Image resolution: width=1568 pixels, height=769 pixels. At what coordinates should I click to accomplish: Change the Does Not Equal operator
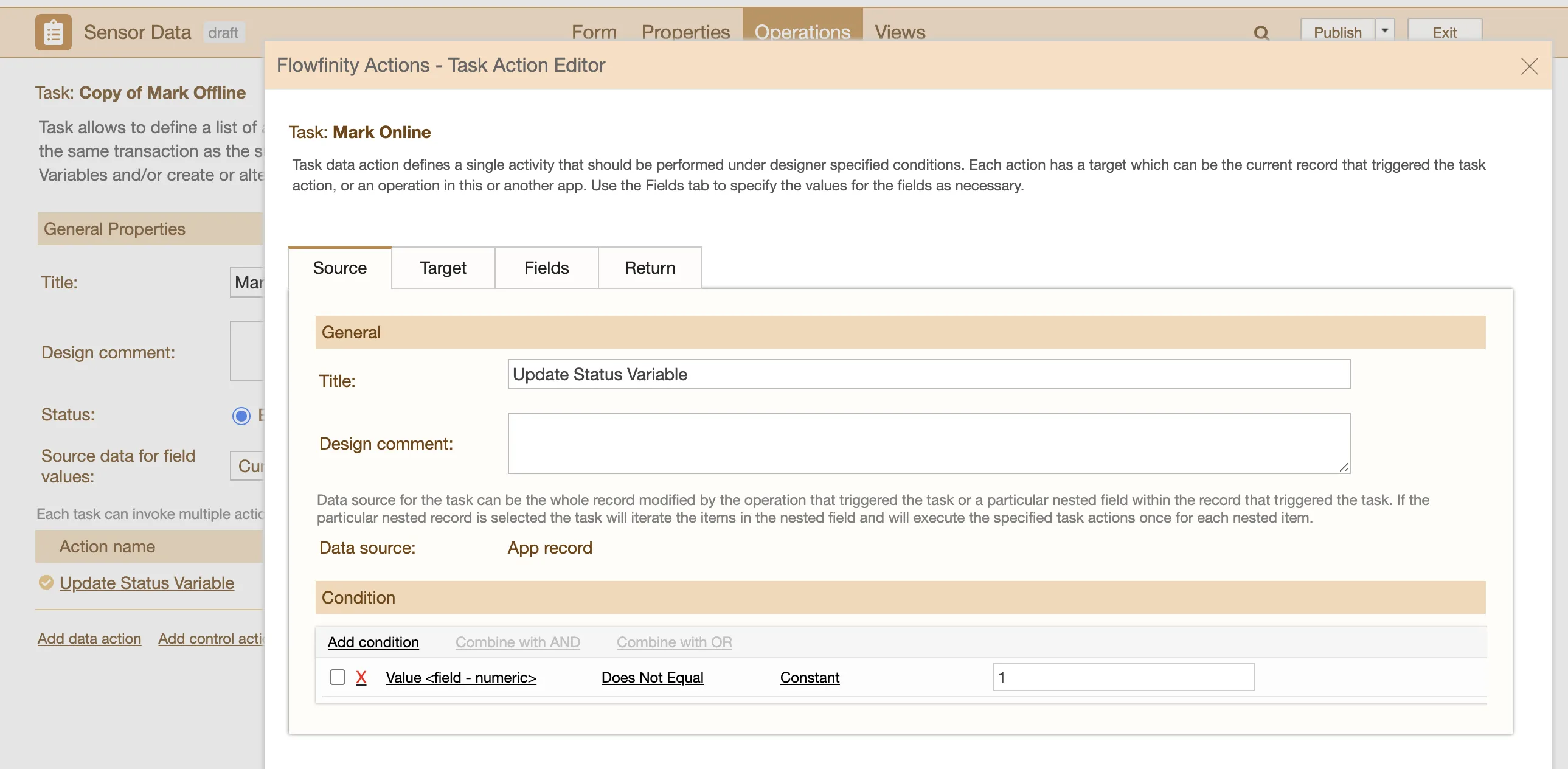[x=652, y=677]
